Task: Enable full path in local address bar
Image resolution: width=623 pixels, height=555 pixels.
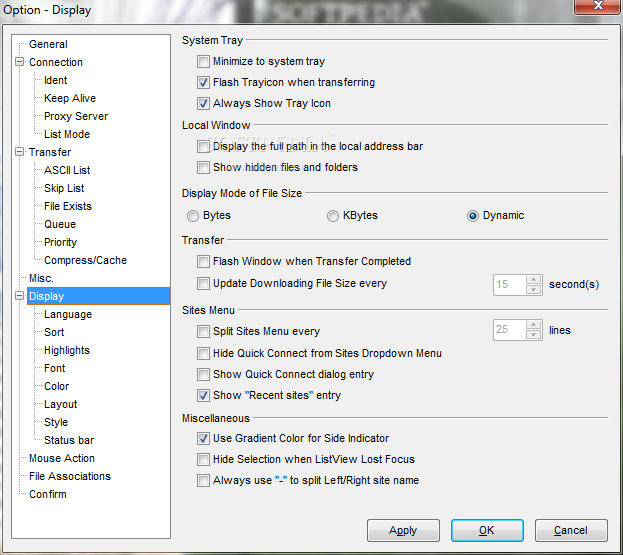Action: tap(203, 147)
